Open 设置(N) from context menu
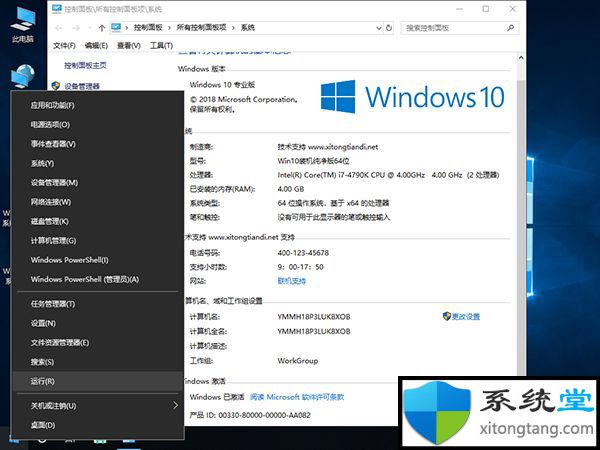The image size is (600, 450). (x=98, y=323)
